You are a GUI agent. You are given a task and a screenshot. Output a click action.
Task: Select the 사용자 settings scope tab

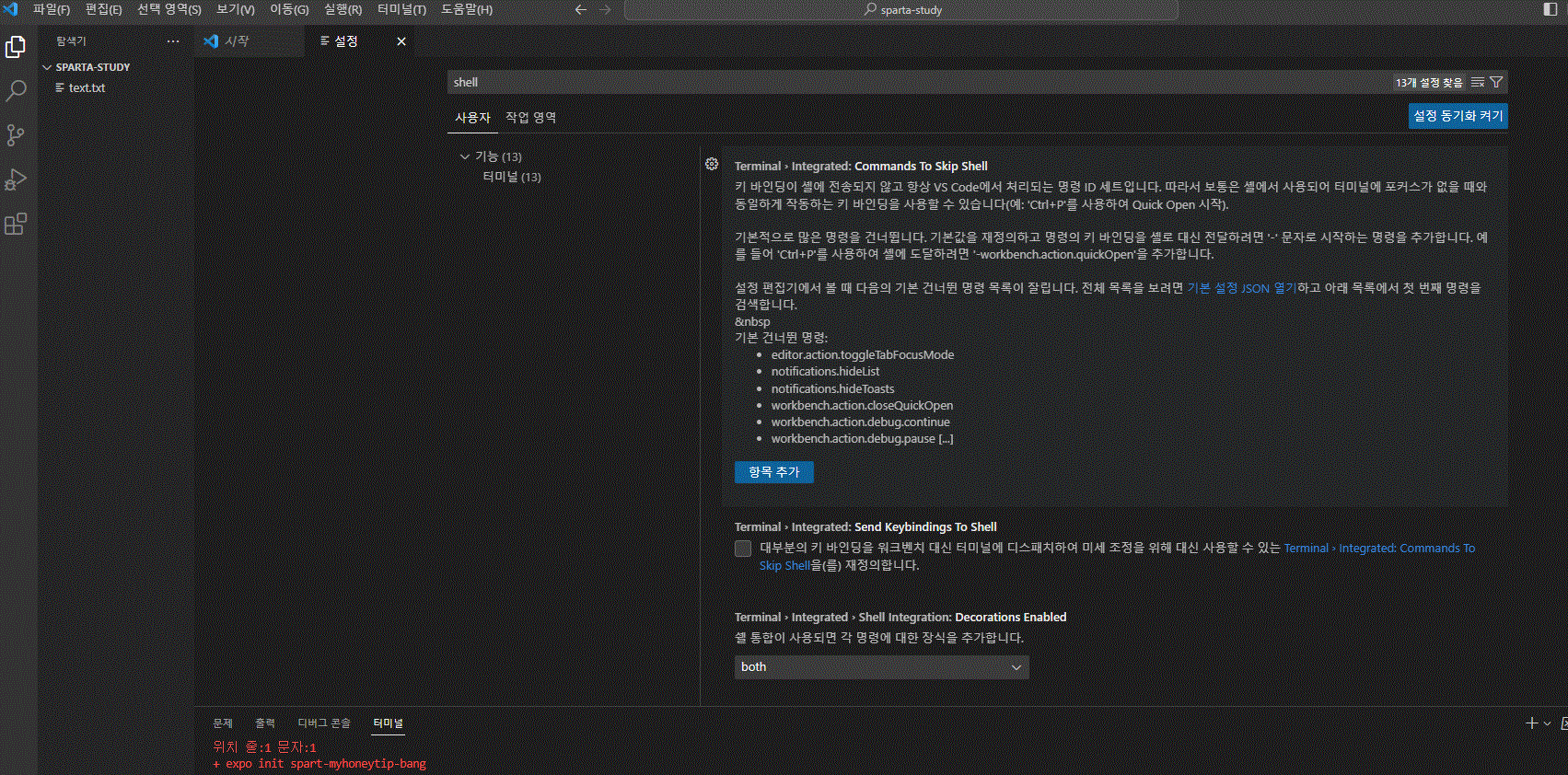[472, 118]
